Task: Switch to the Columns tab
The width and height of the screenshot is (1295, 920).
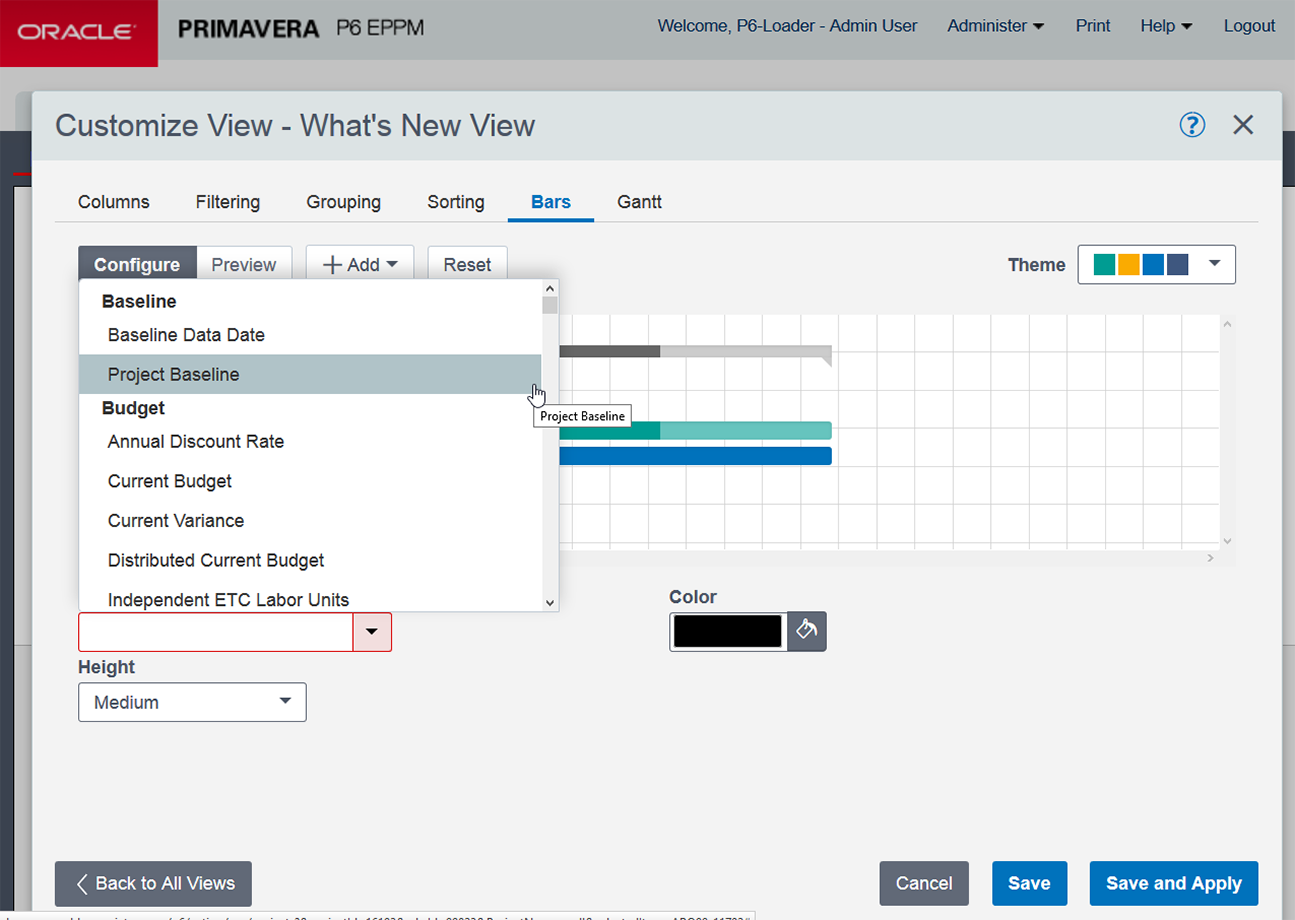Action: click(x=114, y=202)
